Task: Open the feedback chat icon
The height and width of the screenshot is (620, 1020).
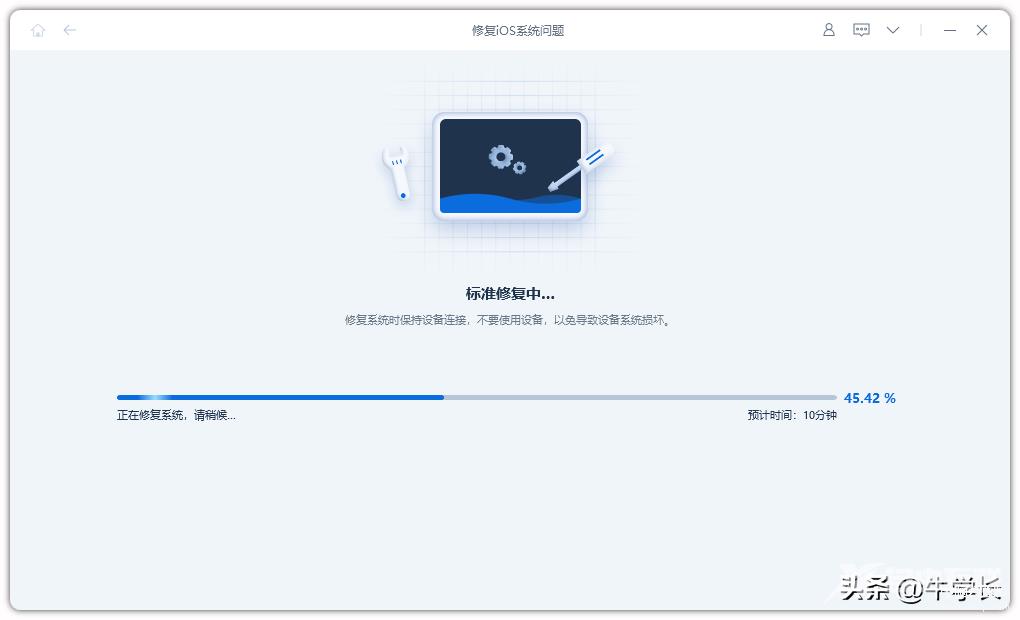Action: [861, 30]
